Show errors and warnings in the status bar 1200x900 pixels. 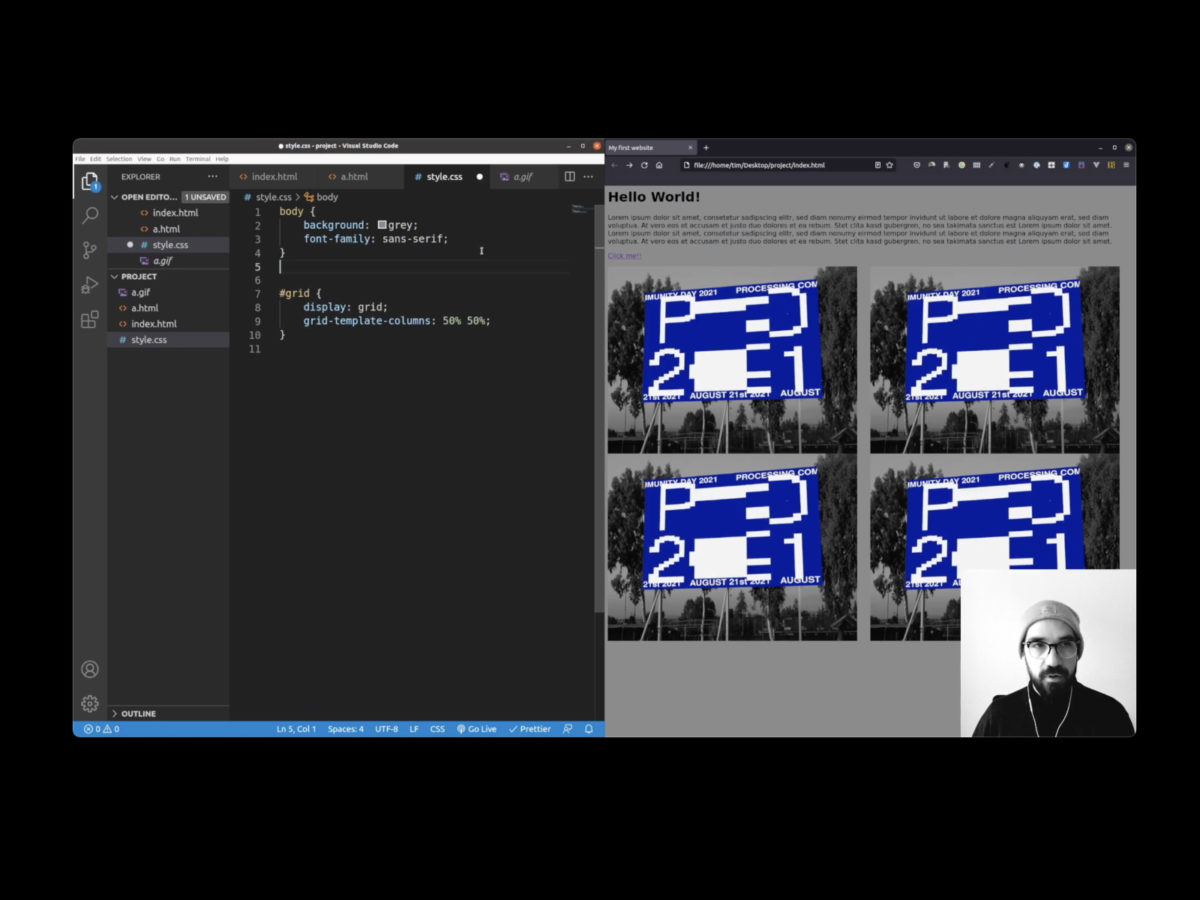pos(101,729)
